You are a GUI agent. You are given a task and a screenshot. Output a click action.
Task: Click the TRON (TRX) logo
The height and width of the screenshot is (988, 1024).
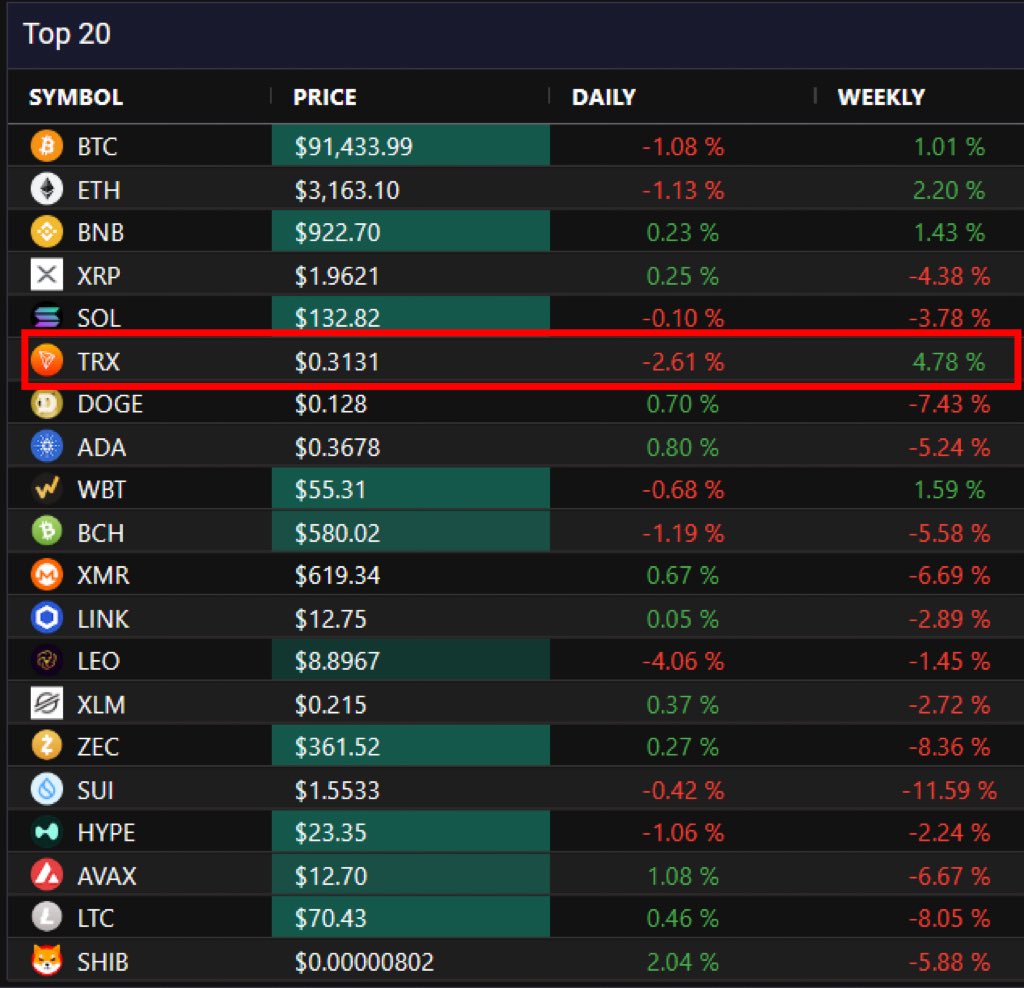click(x=45, y=361)
